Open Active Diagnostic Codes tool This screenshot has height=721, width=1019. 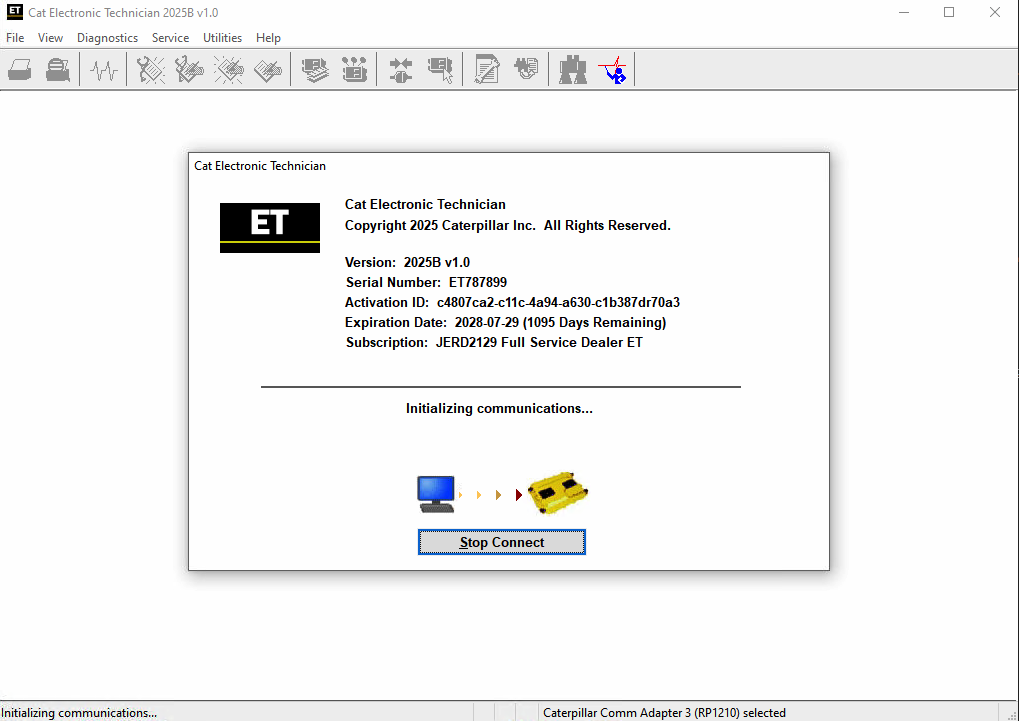(x=150, y=69)
